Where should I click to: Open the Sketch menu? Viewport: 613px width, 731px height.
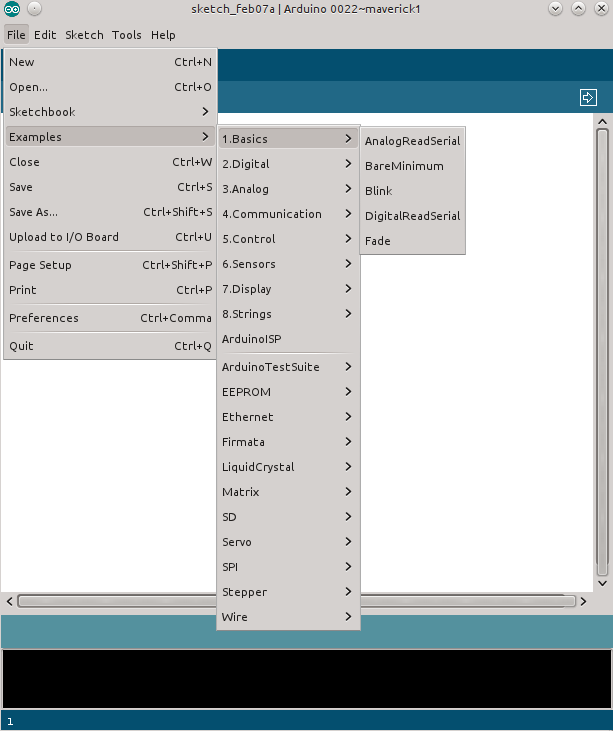pyautogui.click(x=84, y=35)
